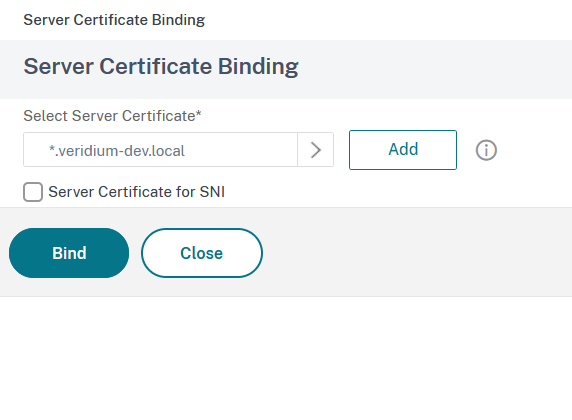Viewport: 572px width, 420px height.
Task: Click the teal Bind button
Action: (69, 253)
